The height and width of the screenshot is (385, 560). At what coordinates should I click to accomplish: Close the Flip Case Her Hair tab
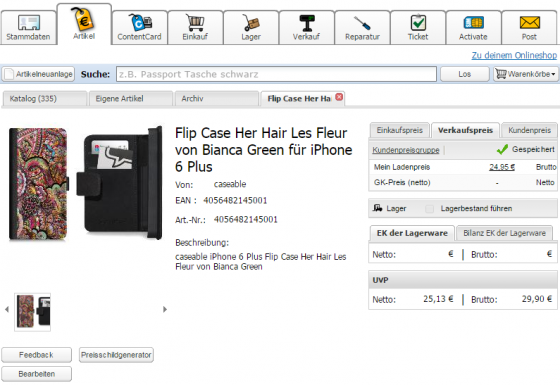pos(339,97)
